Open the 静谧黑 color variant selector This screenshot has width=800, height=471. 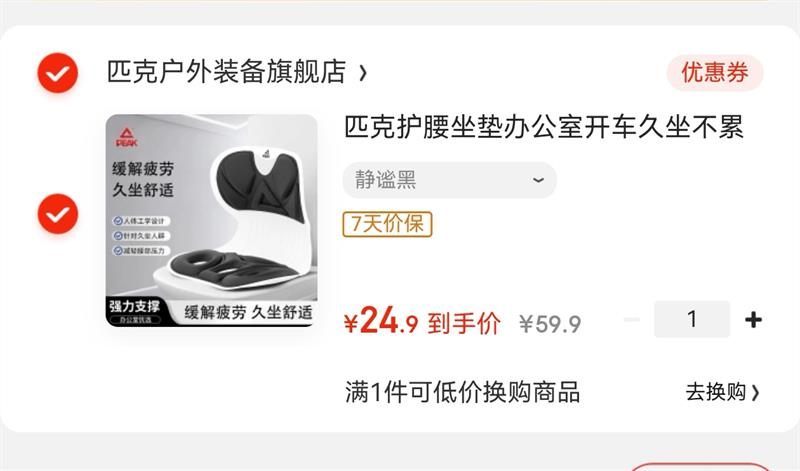449,180
